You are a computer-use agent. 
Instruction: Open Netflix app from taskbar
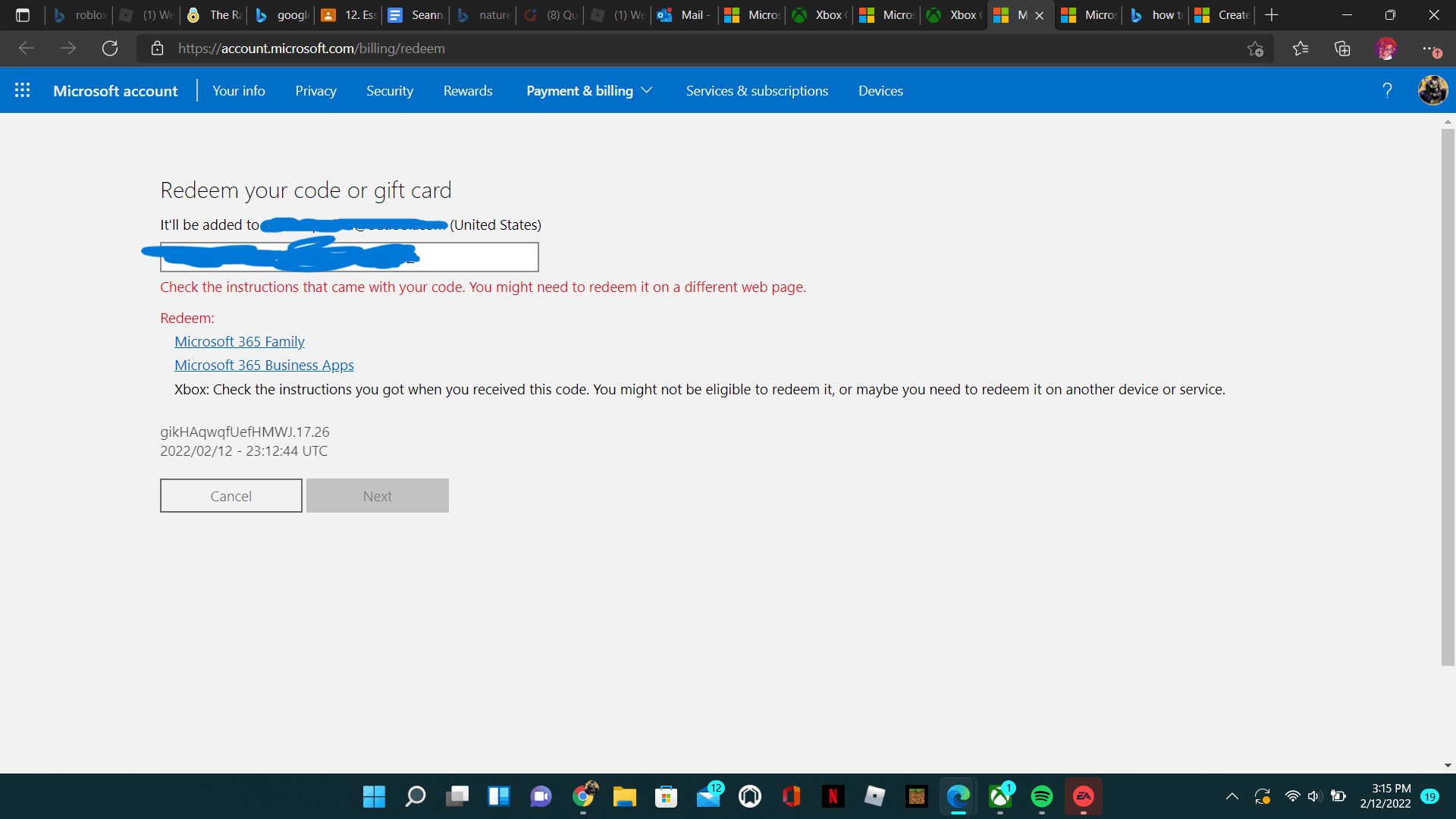(x=833, y=796)
